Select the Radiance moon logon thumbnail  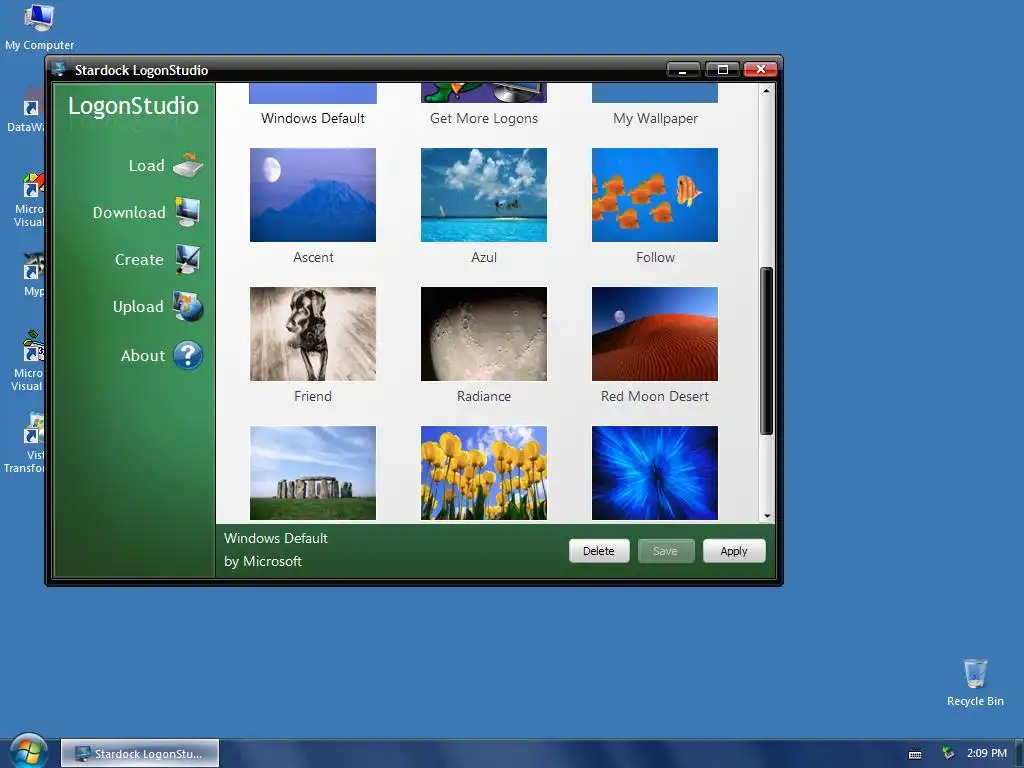pyautogui.click(x=484, y=334)
